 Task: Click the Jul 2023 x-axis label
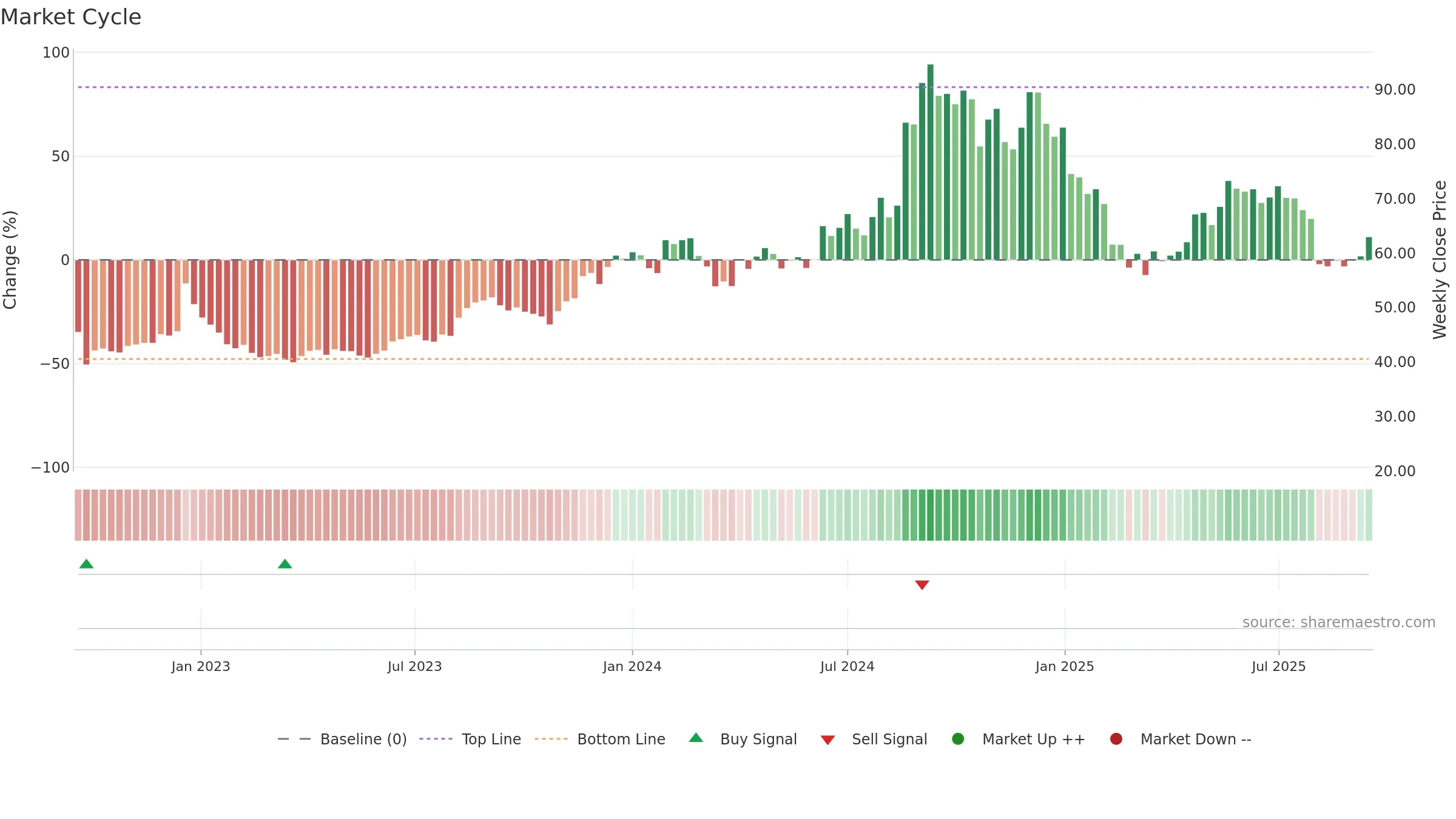point(415,666)
